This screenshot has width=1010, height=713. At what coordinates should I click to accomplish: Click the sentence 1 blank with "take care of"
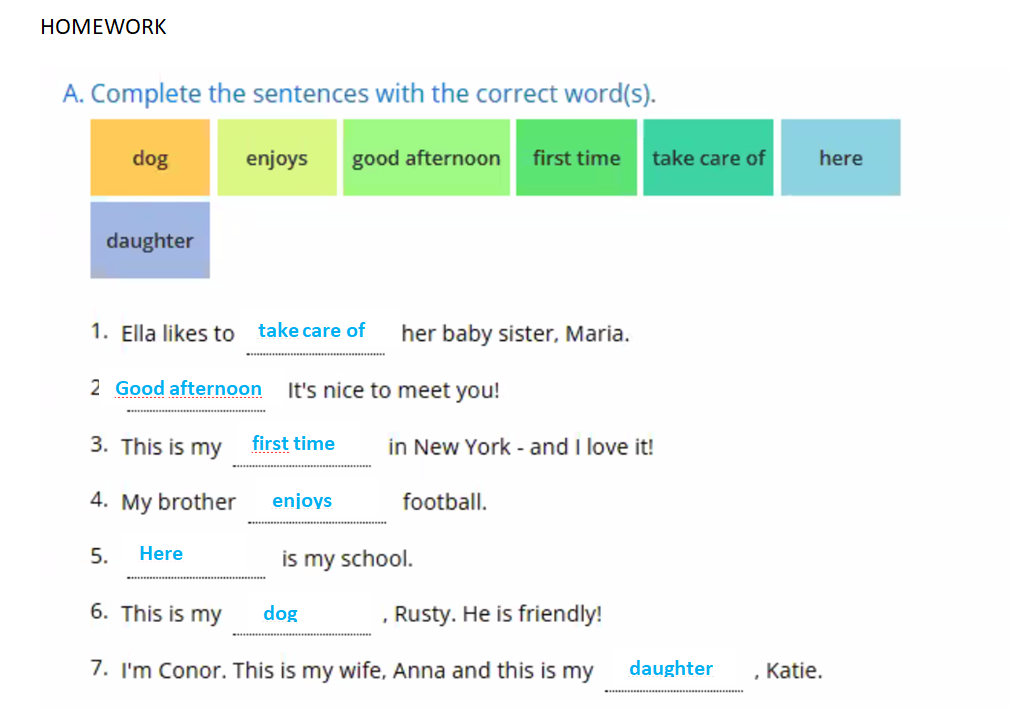[312, 331]
